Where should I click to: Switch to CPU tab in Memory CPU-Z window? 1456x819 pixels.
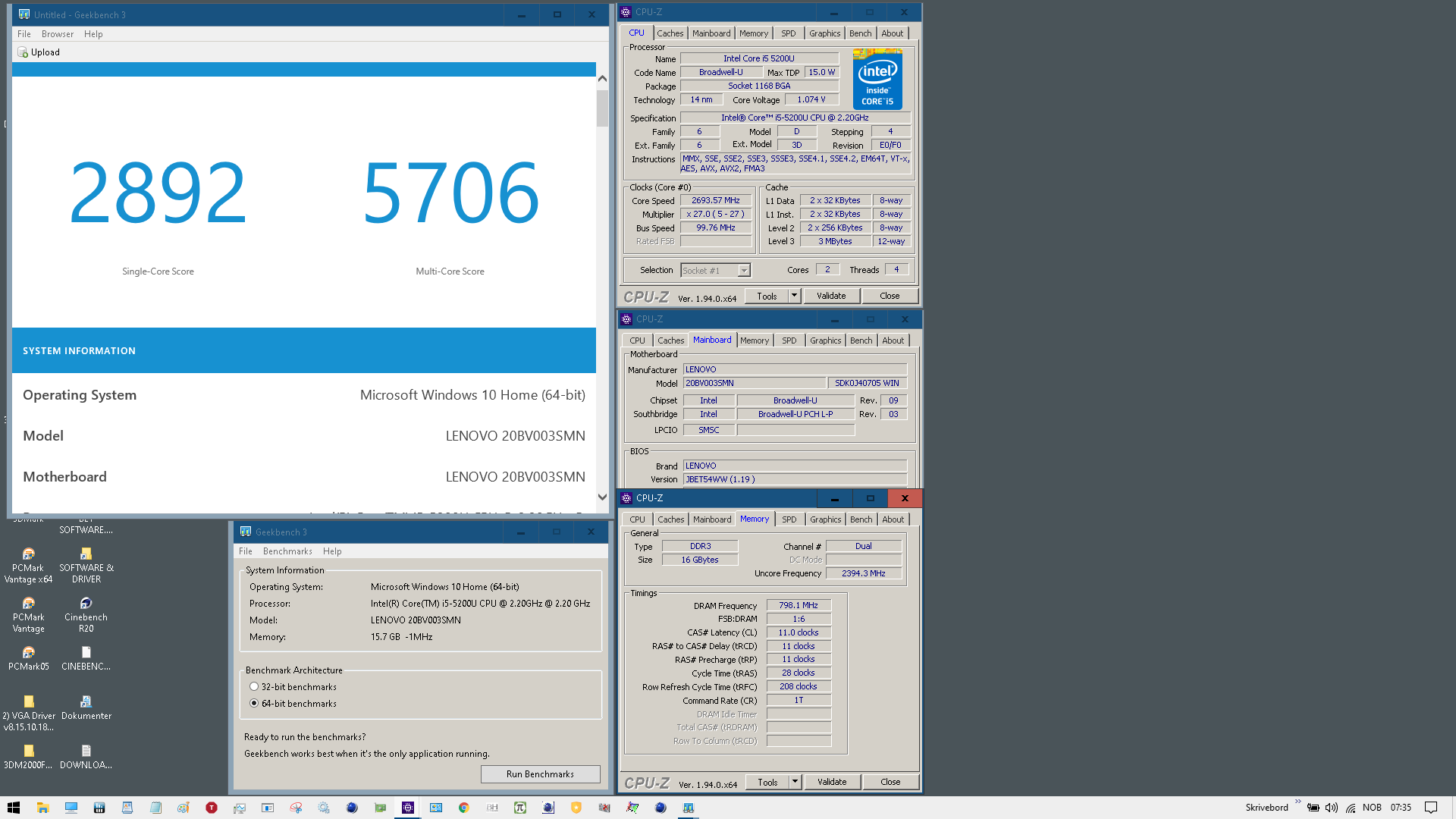tap(637, 519)
